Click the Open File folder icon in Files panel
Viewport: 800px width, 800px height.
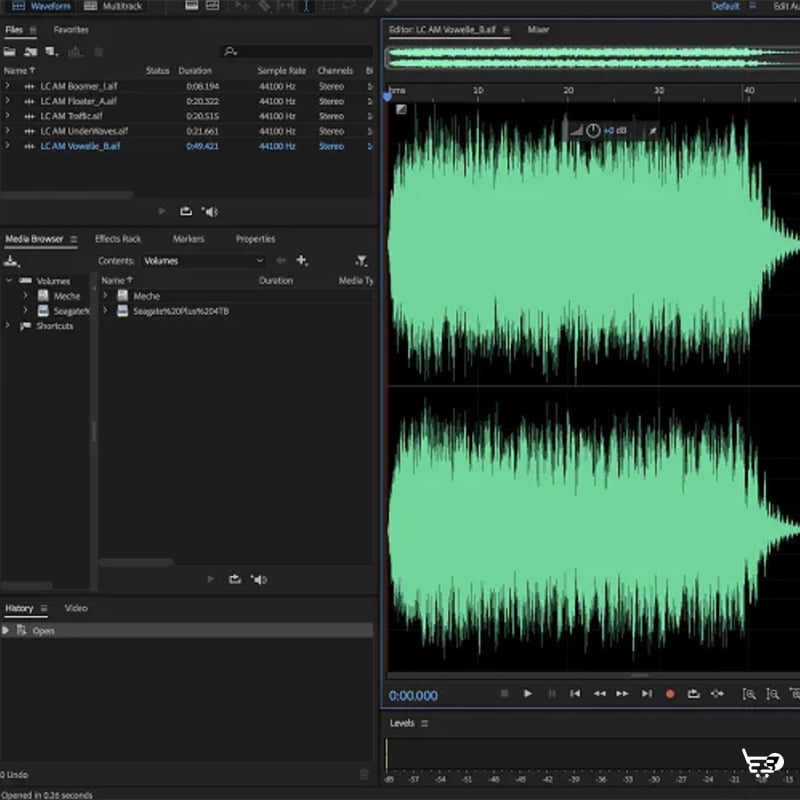pyautogui.click(x=10, y=52)
